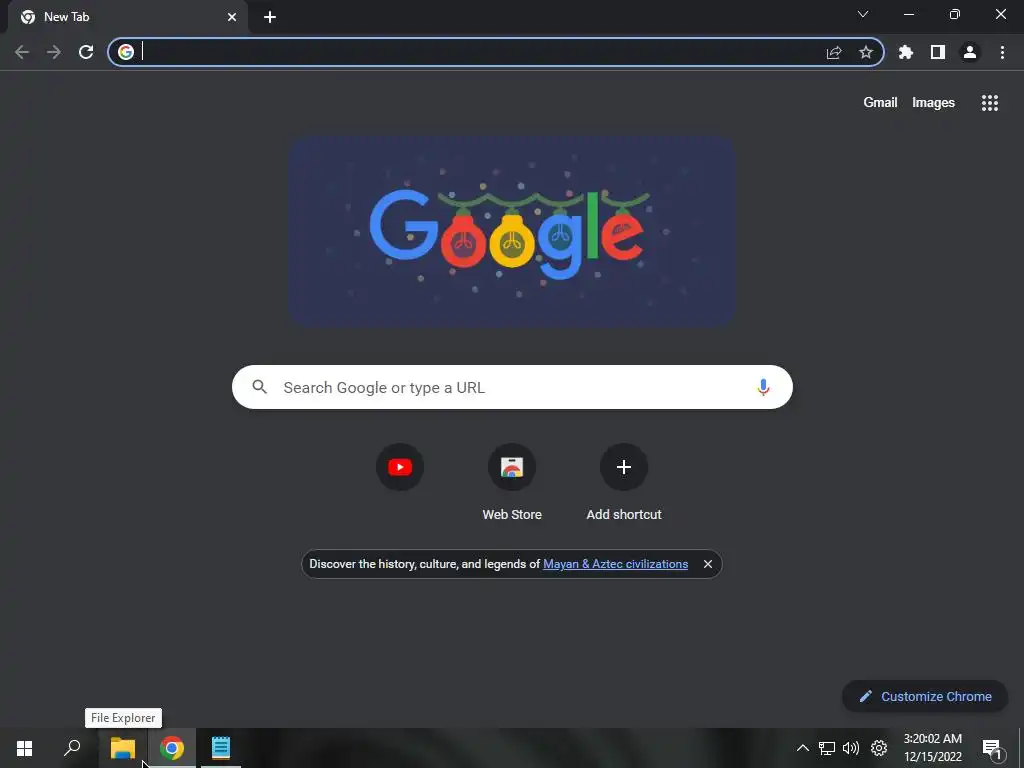The image size is (1024, 768).
Task: Open the Chrome three-dot menu
Action: pyautogui.click(x=1002, y=52)
